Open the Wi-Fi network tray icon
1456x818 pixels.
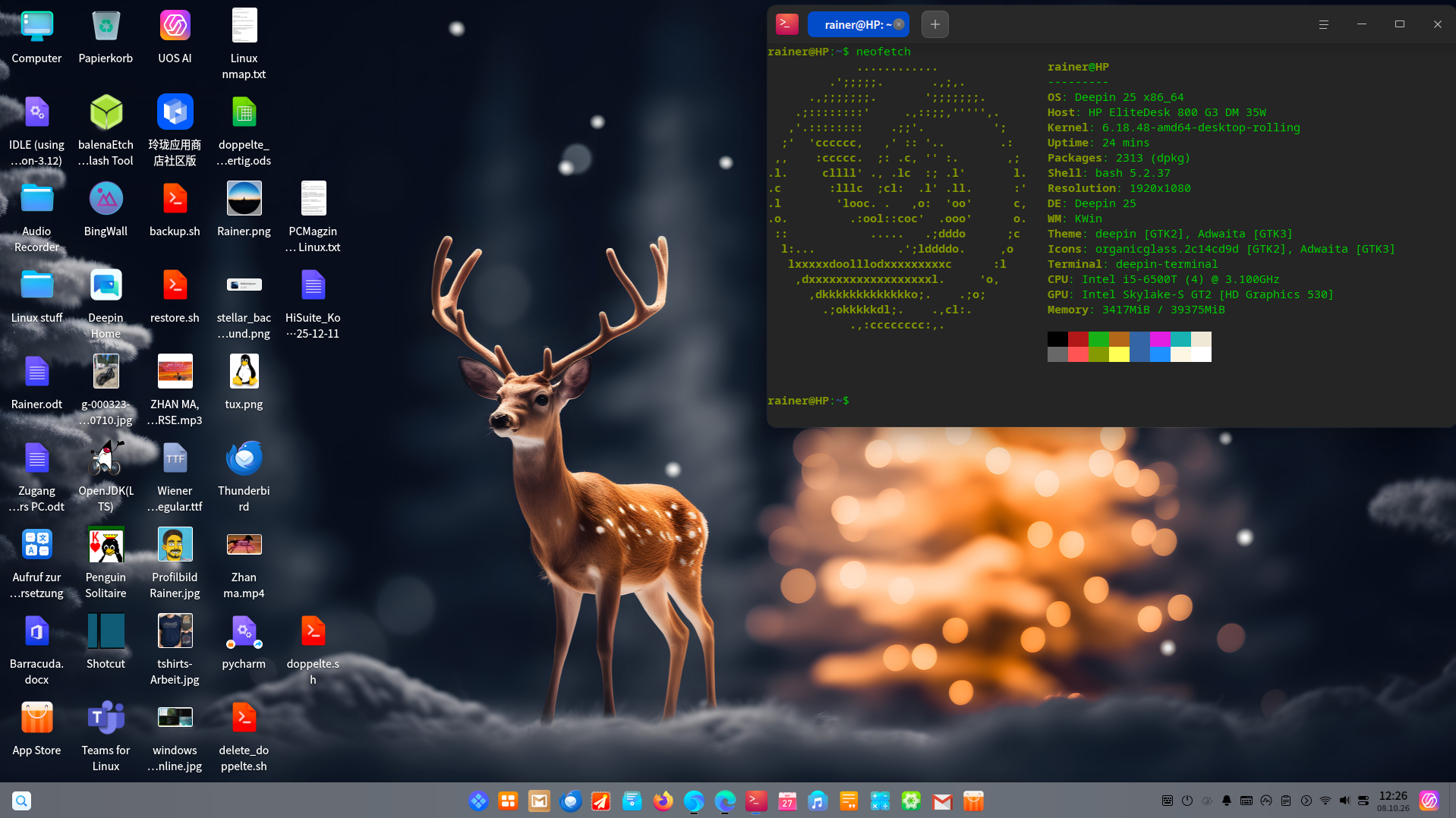click(1325, 801)
